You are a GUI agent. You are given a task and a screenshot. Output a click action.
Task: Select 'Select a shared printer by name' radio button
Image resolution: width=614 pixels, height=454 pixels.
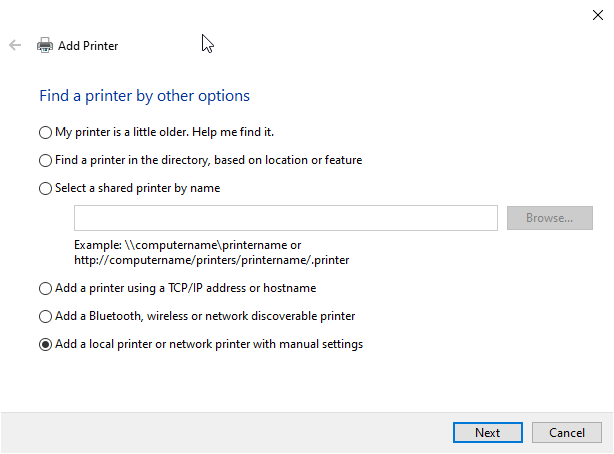45,188
